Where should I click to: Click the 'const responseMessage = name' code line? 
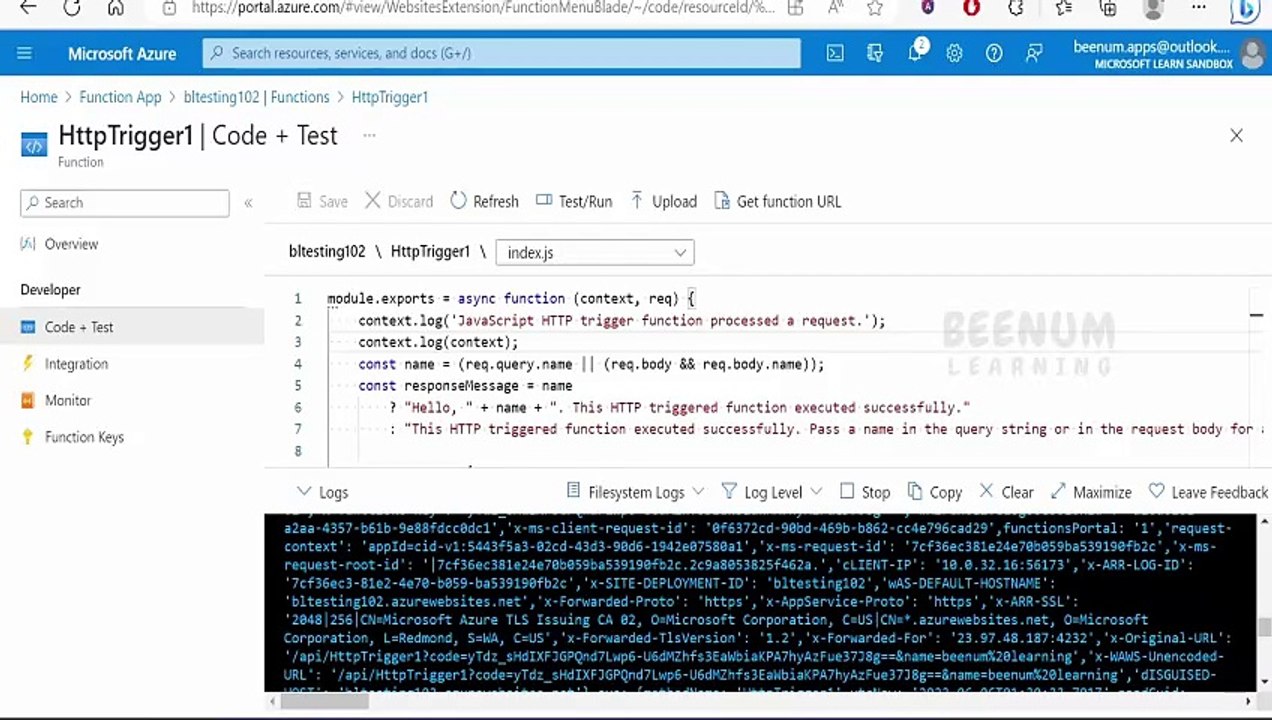(465, 386)
